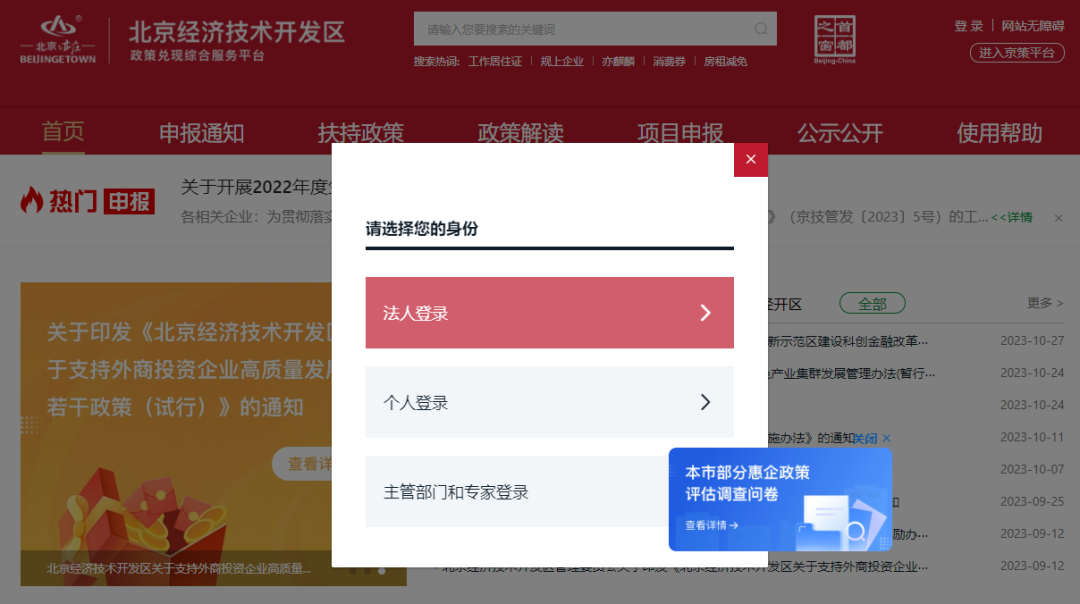Screen dimensions: 1080x604
Task: Open the 申报通知 menu tab
Action: (x=202, y=133)
